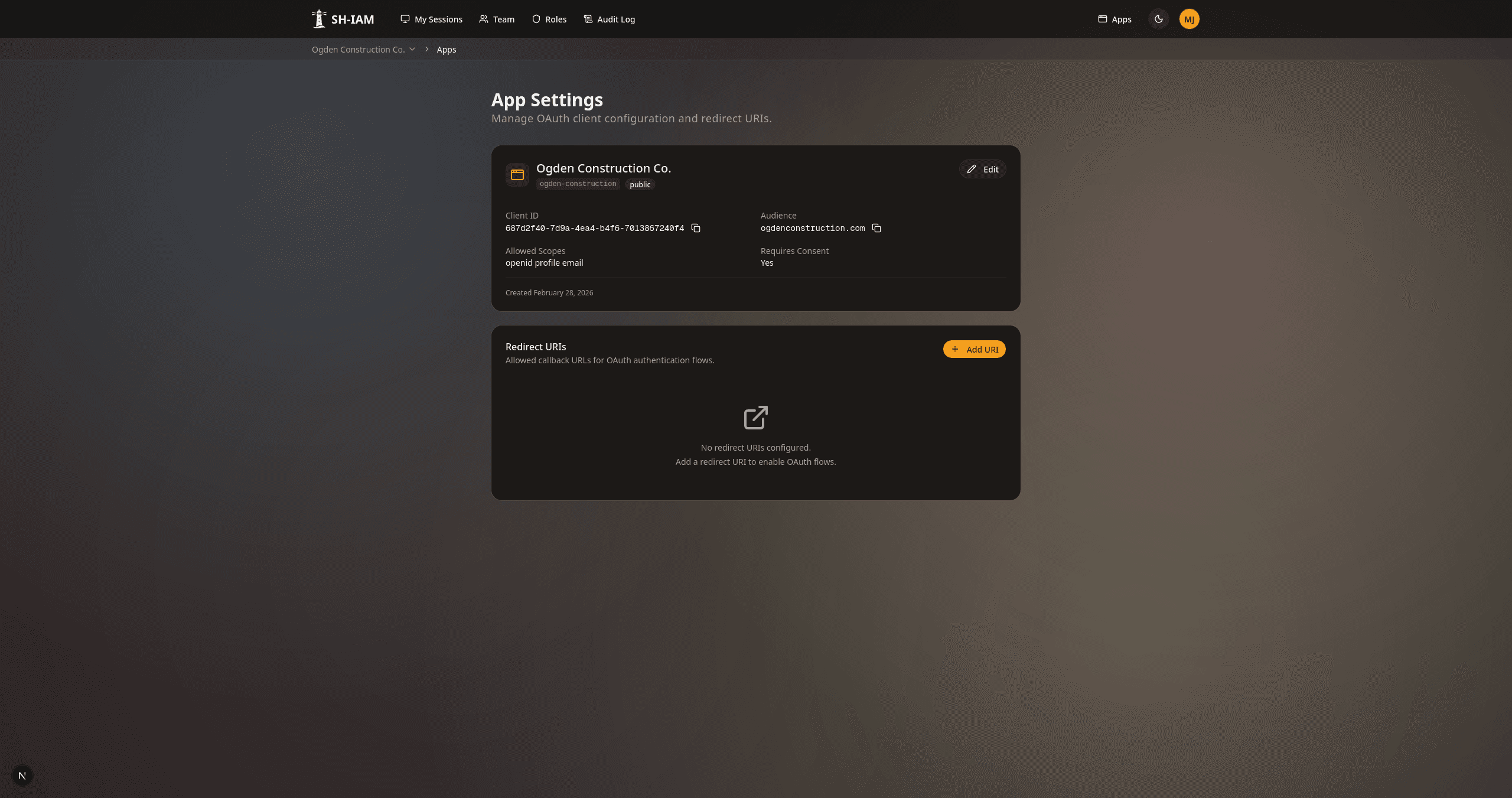Image resolution: width=1512 pixels, height=798 pixels.
Task: Navigate to Audit Log
Action: click(615, 19)
